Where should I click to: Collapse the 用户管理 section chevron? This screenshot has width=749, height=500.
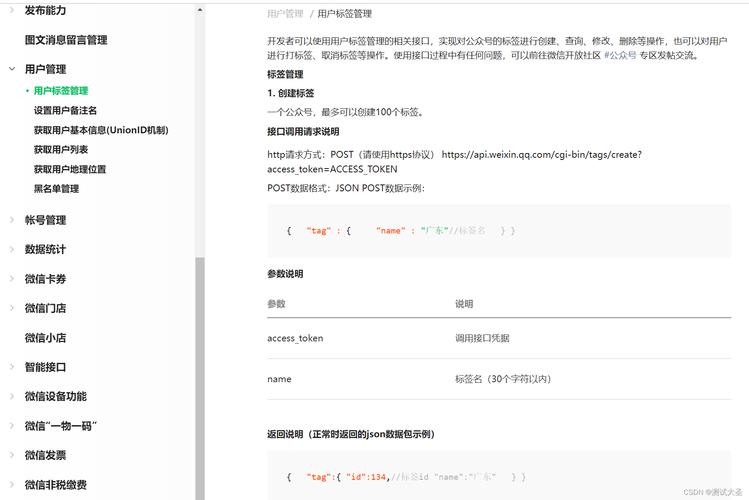[x=12, y=69]
